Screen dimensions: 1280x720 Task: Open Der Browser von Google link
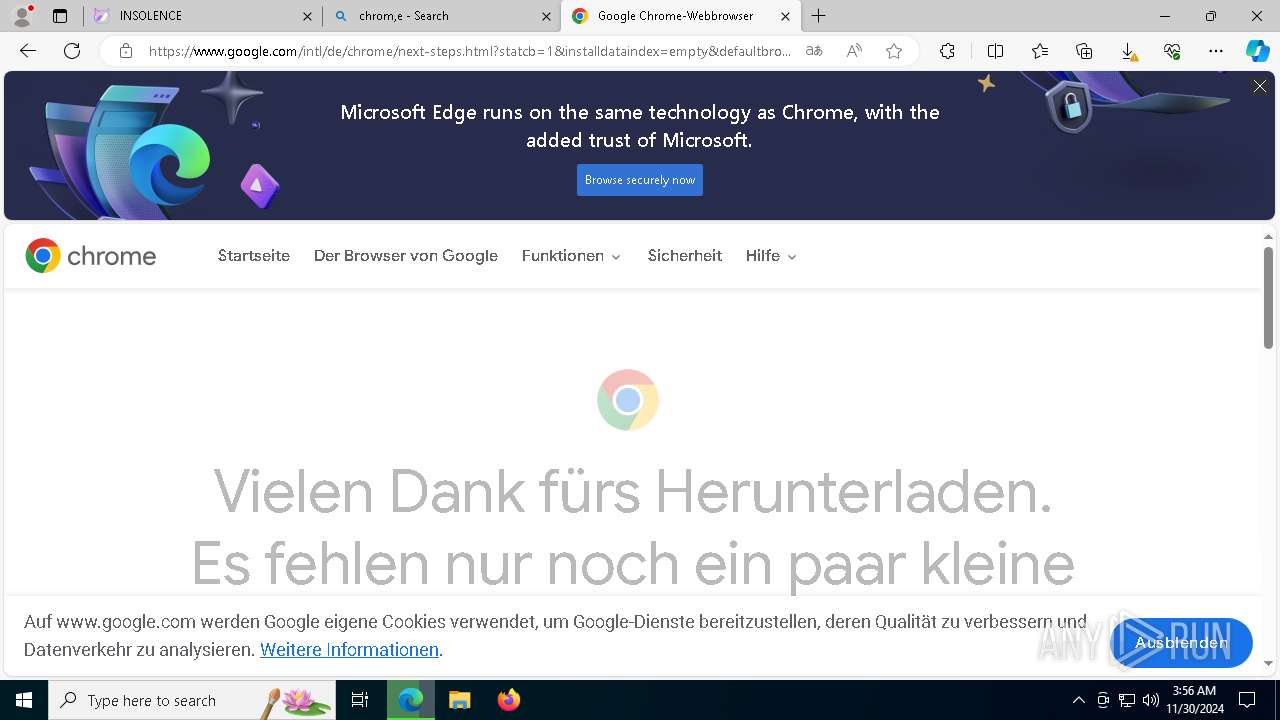click(x=406, y=256)
